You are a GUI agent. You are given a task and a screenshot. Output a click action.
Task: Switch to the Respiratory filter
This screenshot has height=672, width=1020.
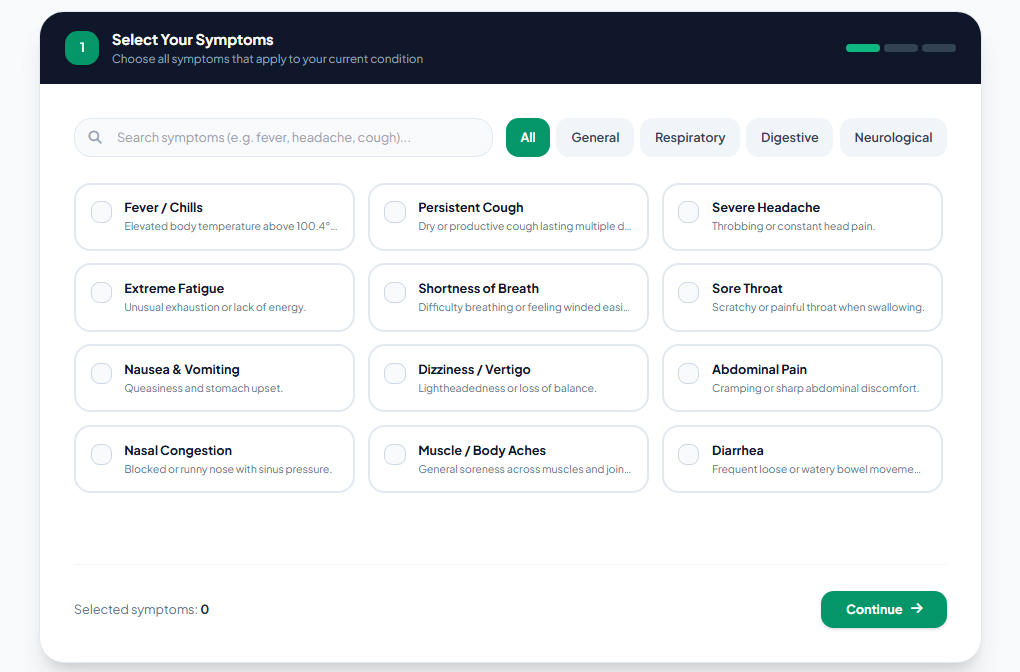click(690, 137)
